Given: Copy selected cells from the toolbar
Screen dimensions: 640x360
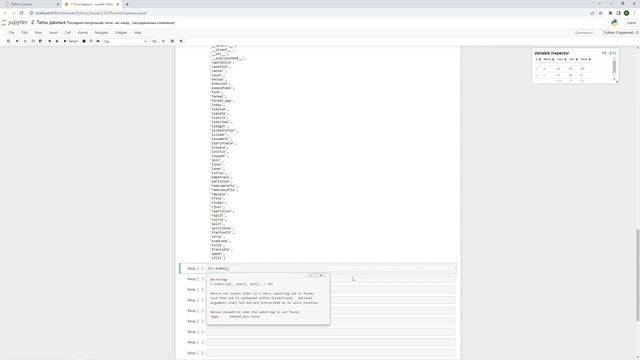Looking at the screenshot, I should click(x=33, y=41).
